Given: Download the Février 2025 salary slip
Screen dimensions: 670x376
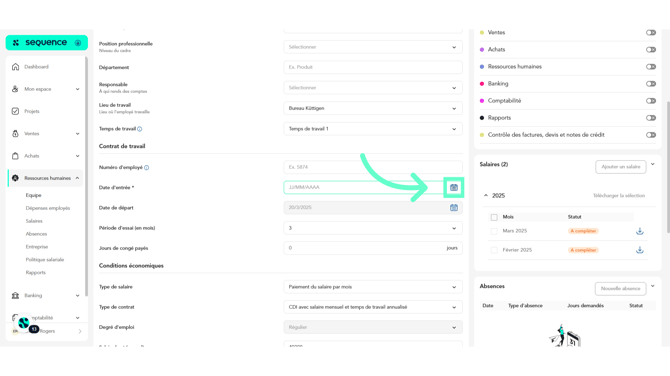Looking at the screenshot, I should pyautogui.click(x=640, y=250).
